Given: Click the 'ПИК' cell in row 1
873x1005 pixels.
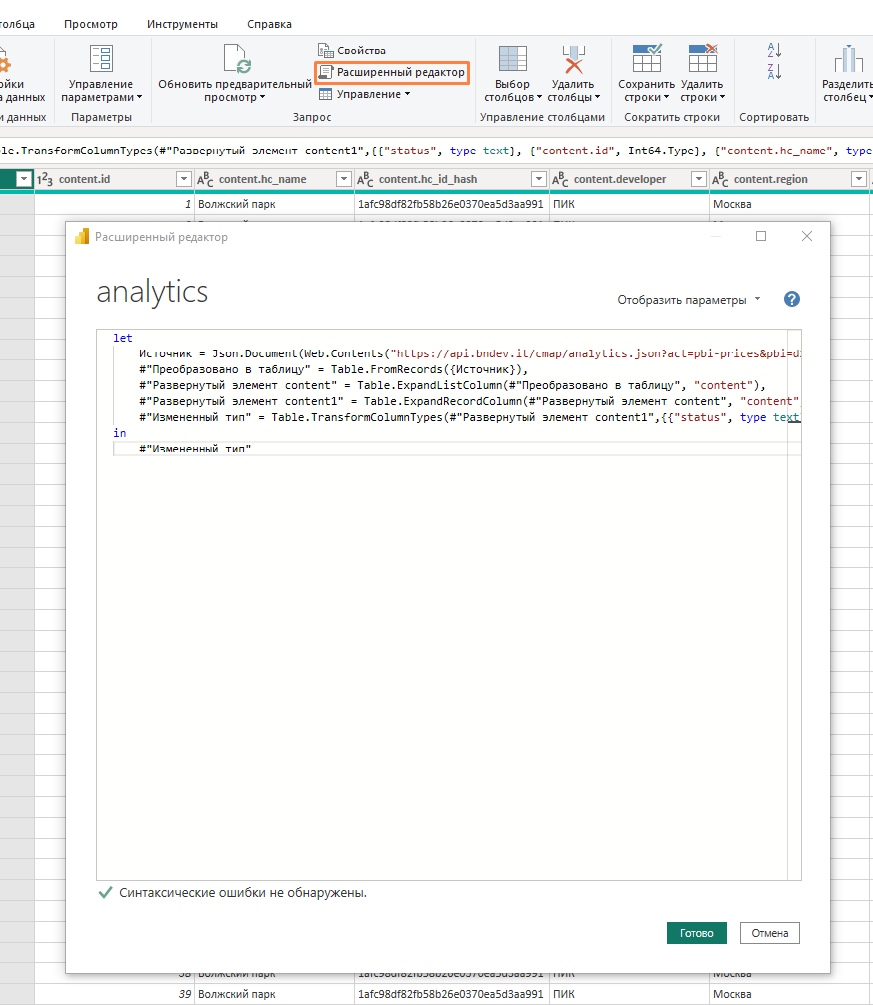Looking at the screenshot, I should coord(629,204).
